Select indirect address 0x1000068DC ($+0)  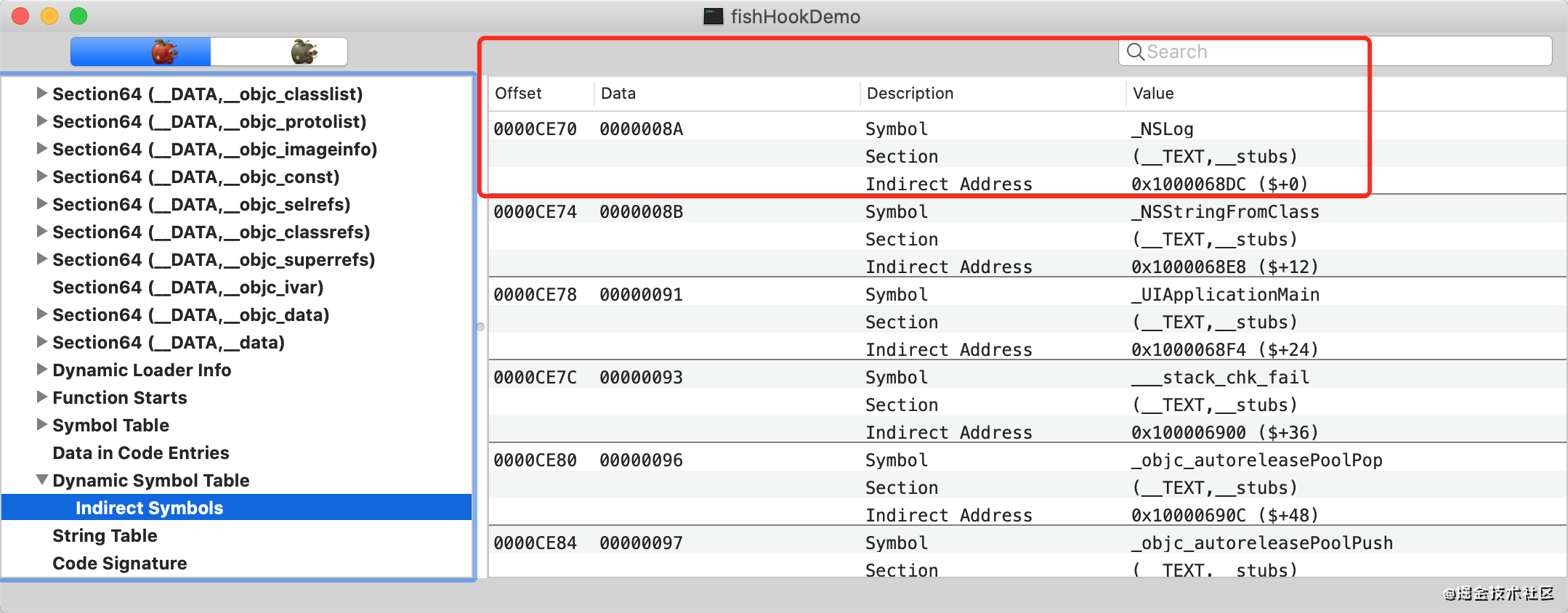point(1220,184)
